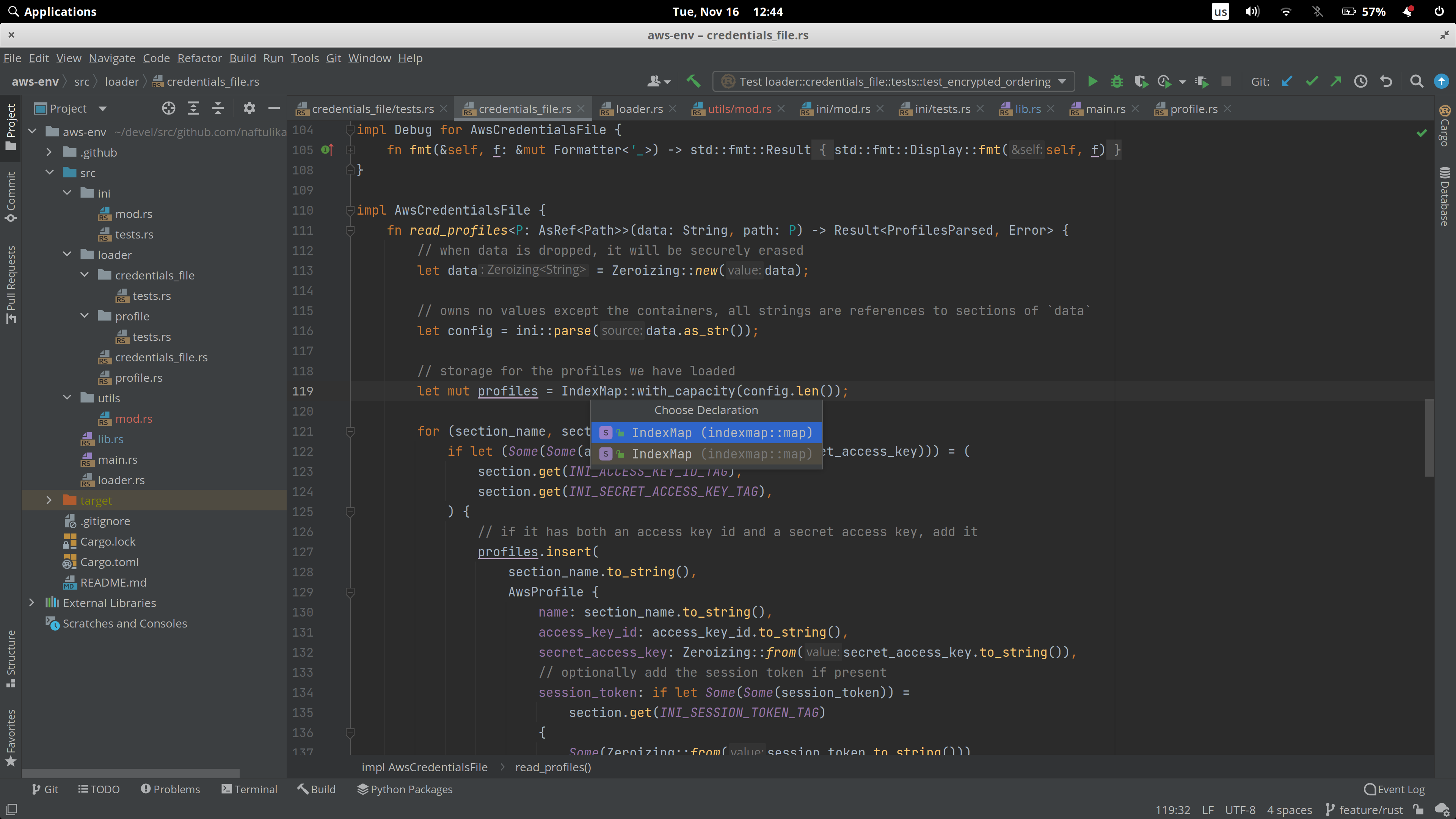Expand the target folder
The image size is (1456, 819).
[49, 500]
